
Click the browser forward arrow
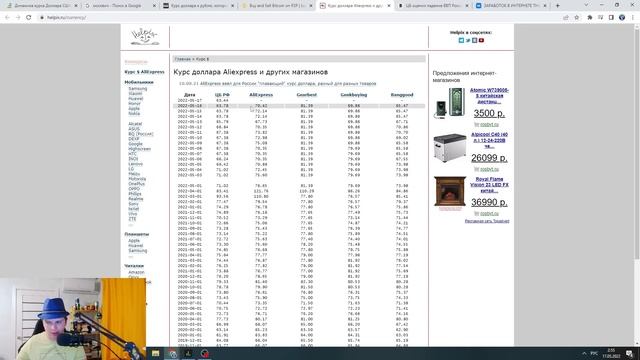[x=18, y=18]
